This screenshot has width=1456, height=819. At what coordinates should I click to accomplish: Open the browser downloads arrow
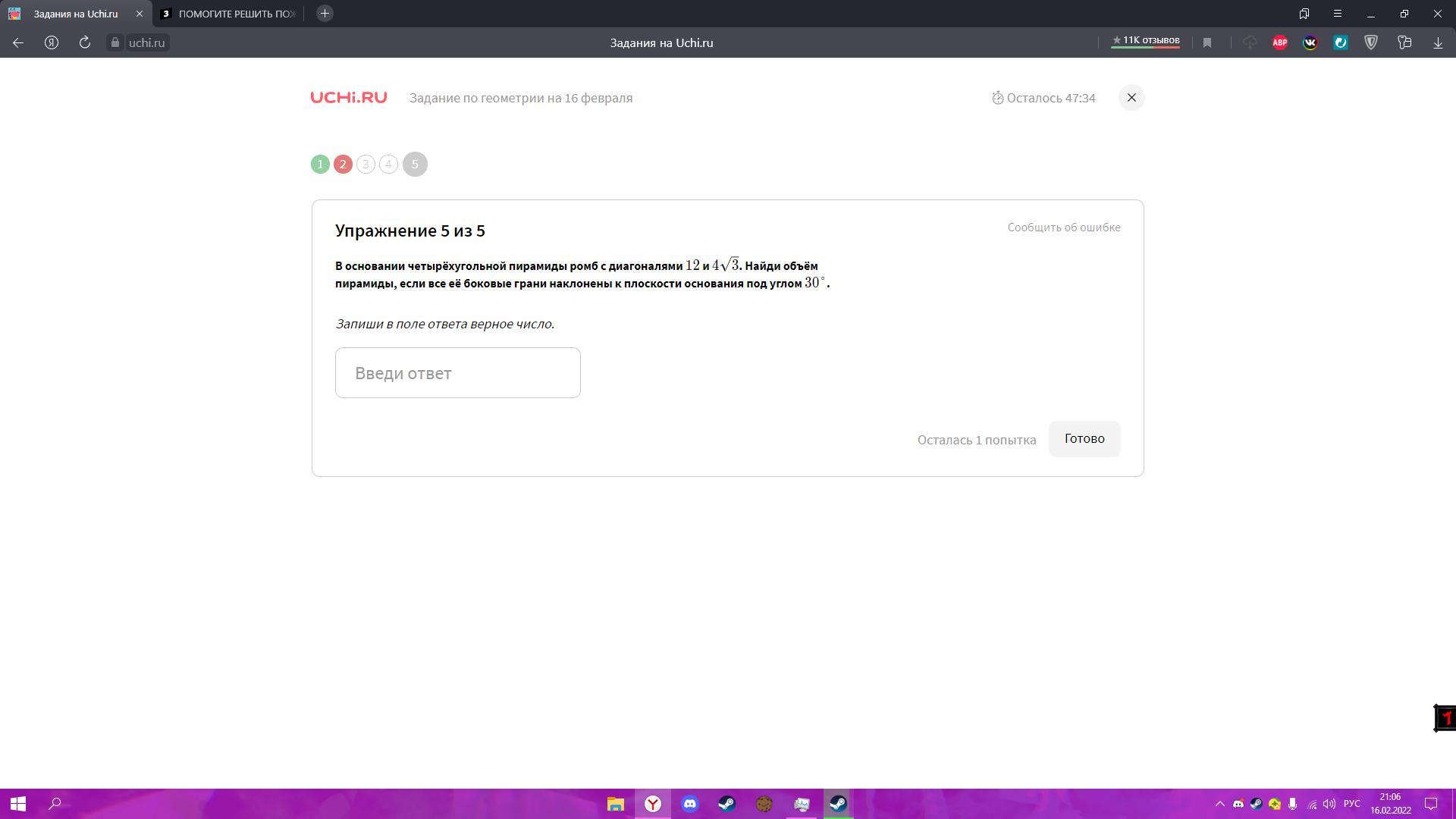(1438, 43)
